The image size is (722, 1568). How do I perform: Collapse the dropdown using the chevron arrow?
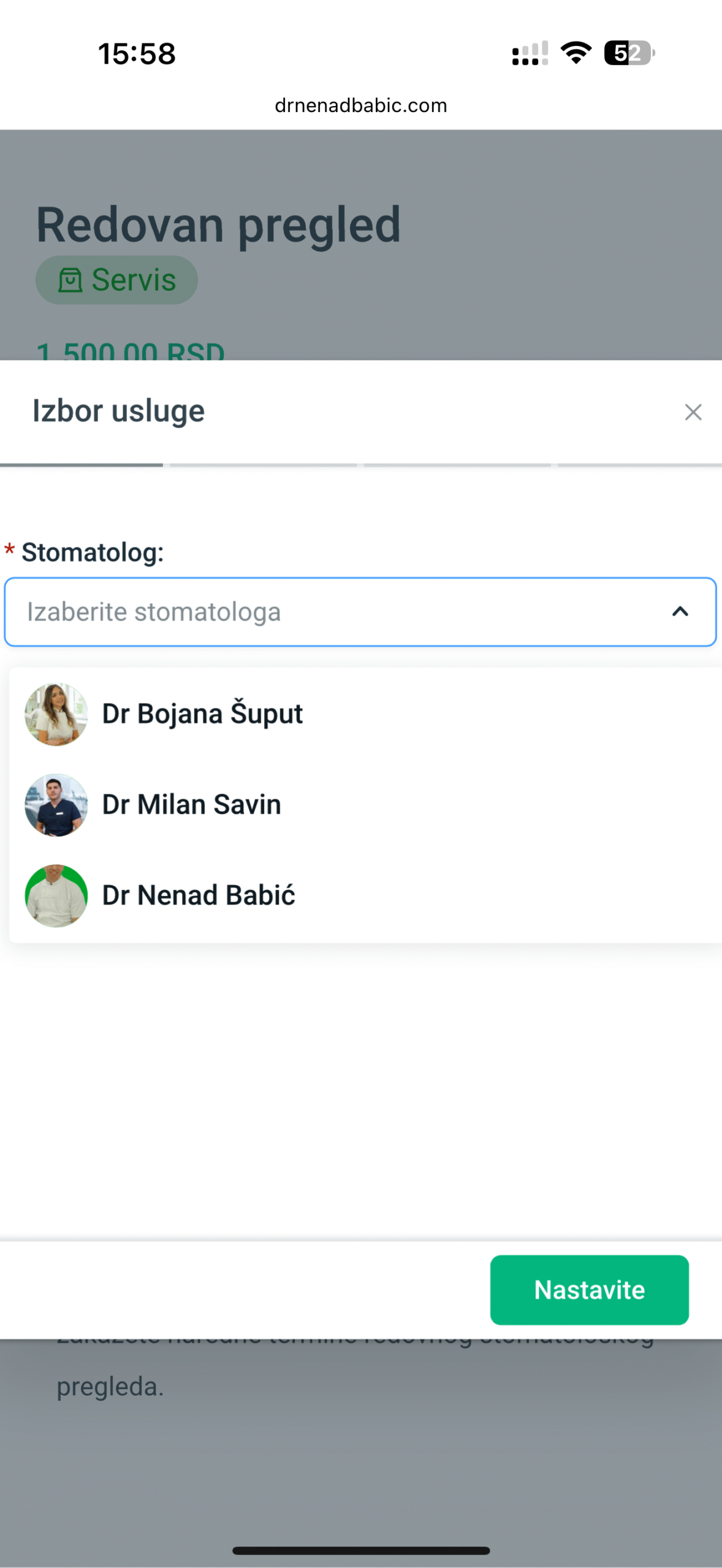[680, 612]
